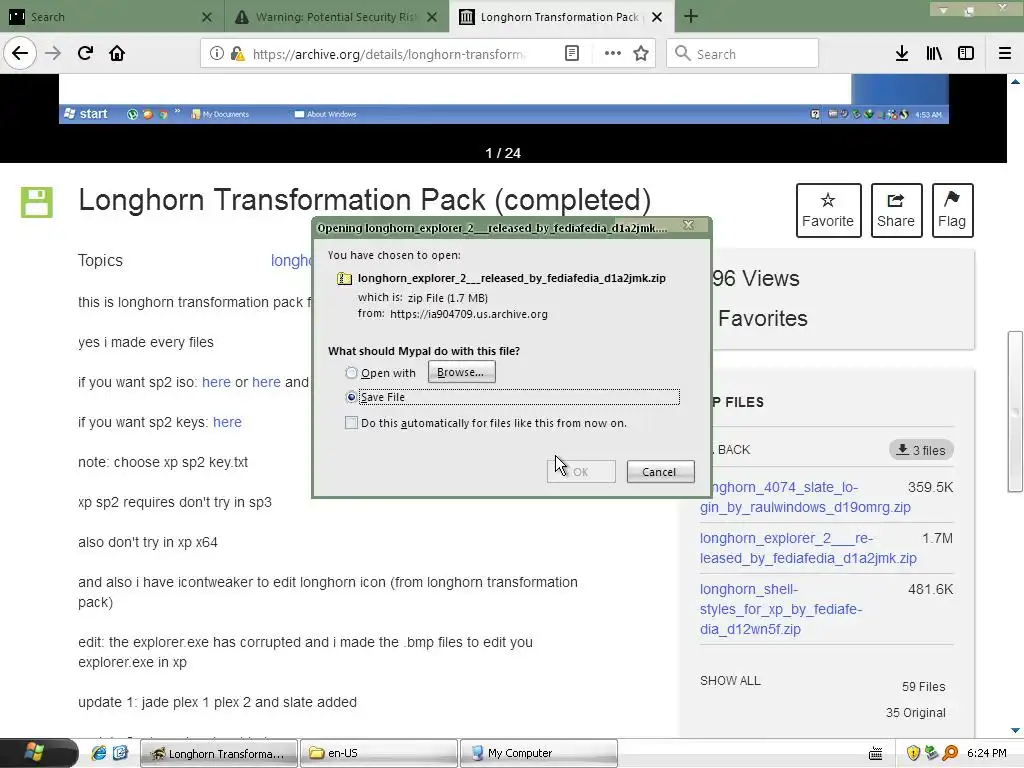Open the sp2 keys 'here' link
This screenshot has height=768, width=1024.
pyautogui.click(x=227, y=422)
